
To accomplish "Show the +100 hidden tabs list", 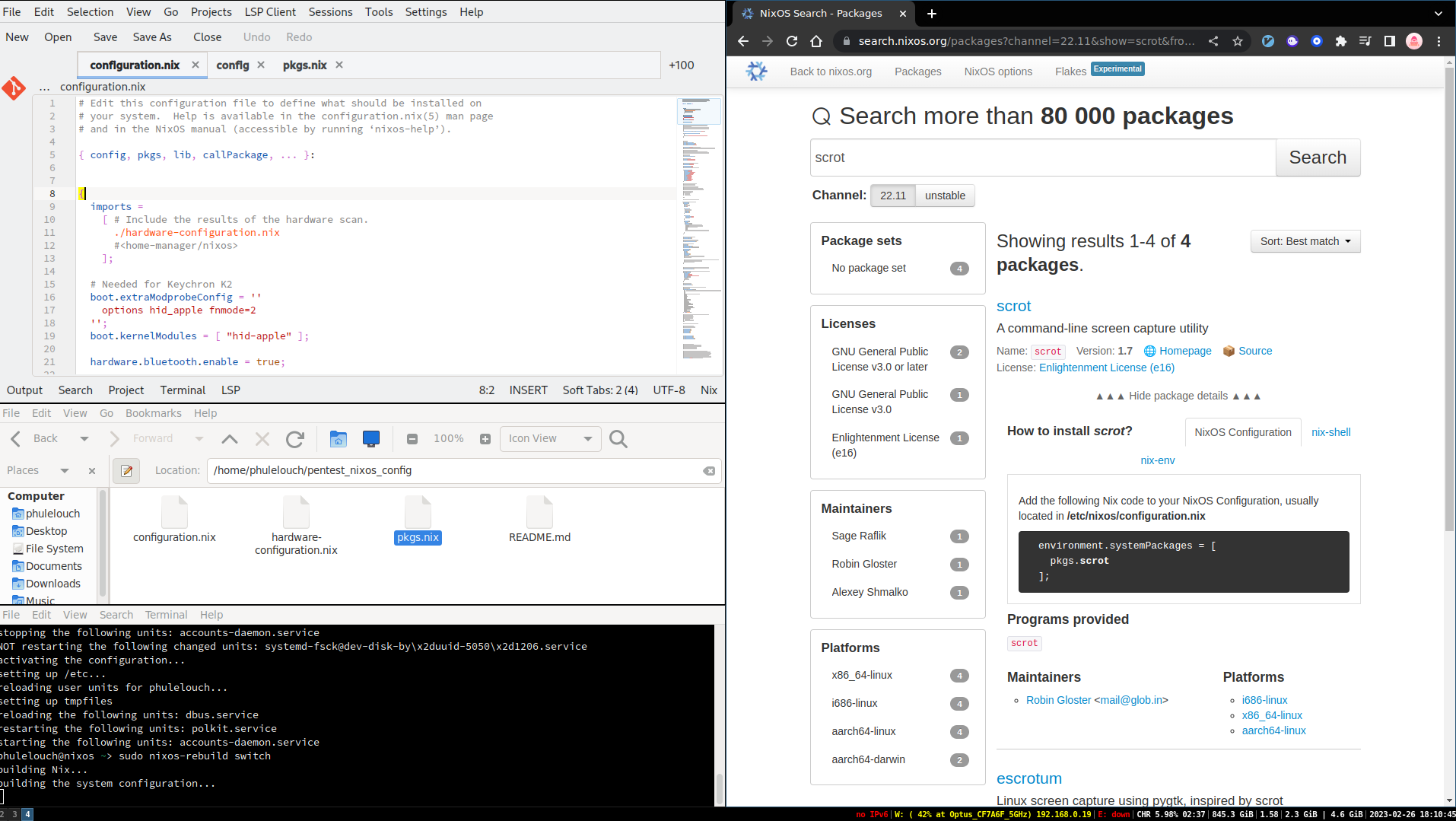I will [681, 65].
